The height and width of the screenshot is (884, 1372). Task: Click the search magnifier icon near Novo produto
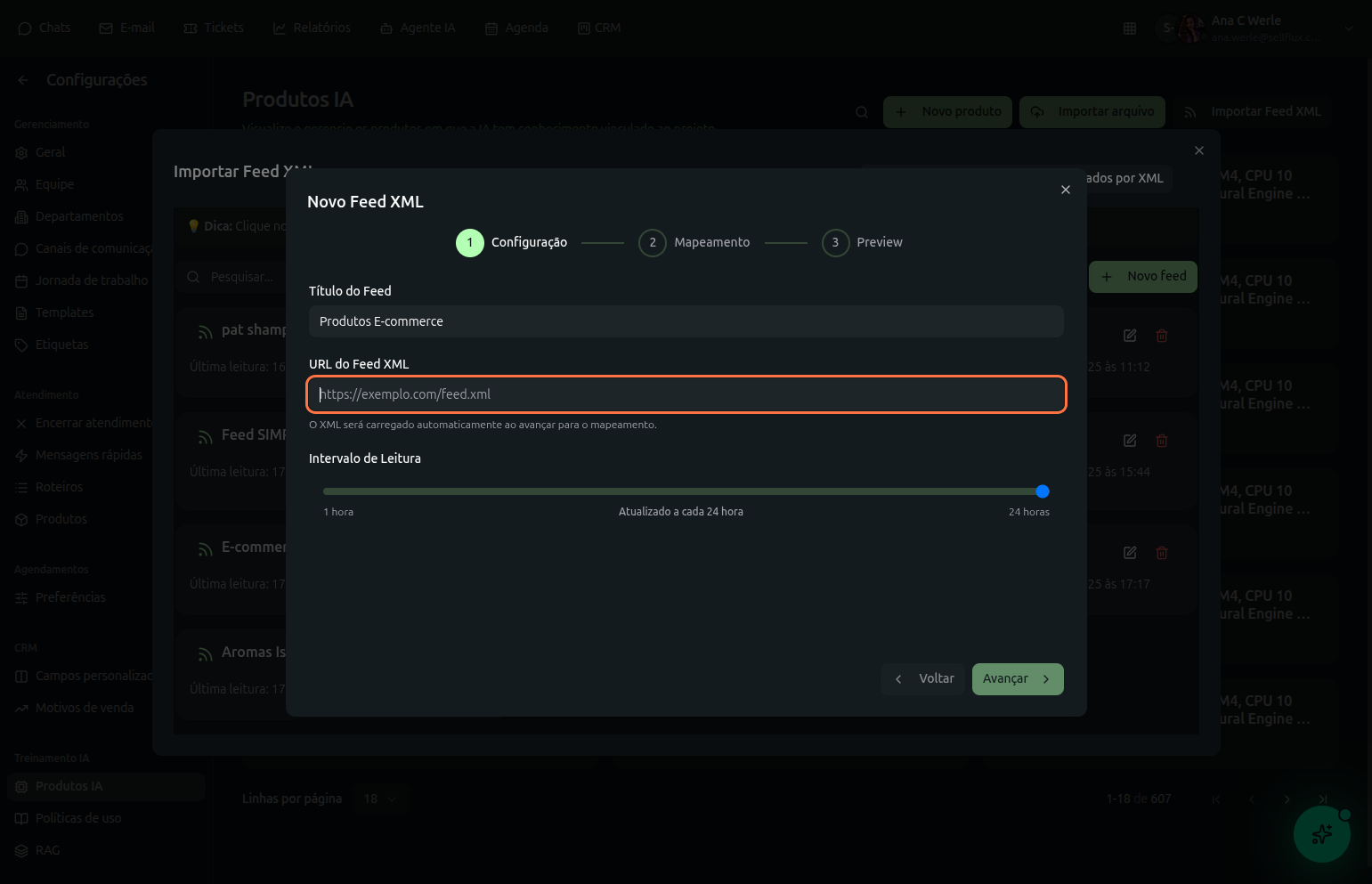862,112
